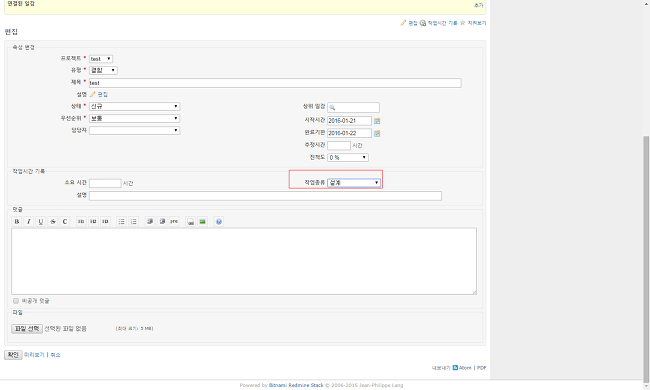
Task: Apply Bold formatting in comment toolbar
Action: (17, 222)
